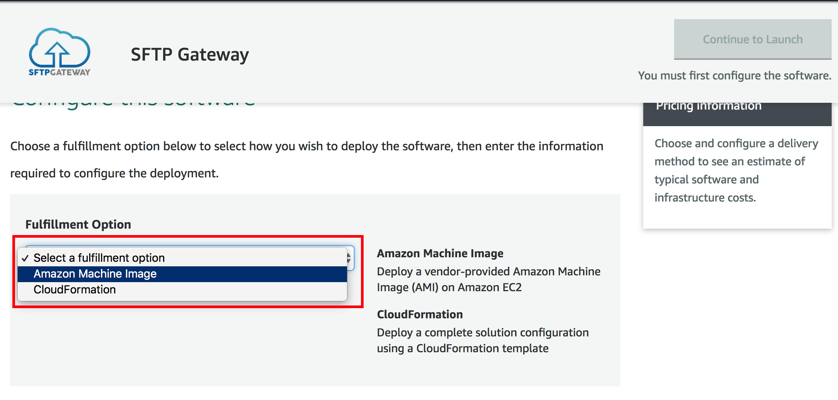
Task: Click the fulfillment dropdown stepper arrows
Action: [350, 259]
